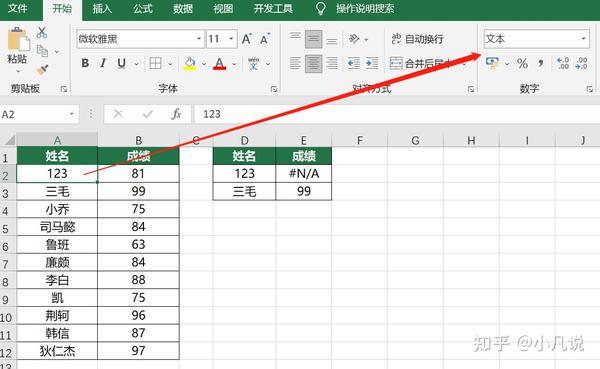Image resolution: width=600 pixels, height=369 pixels.
Task: Toggle Italic formatting
Action: 103,63
